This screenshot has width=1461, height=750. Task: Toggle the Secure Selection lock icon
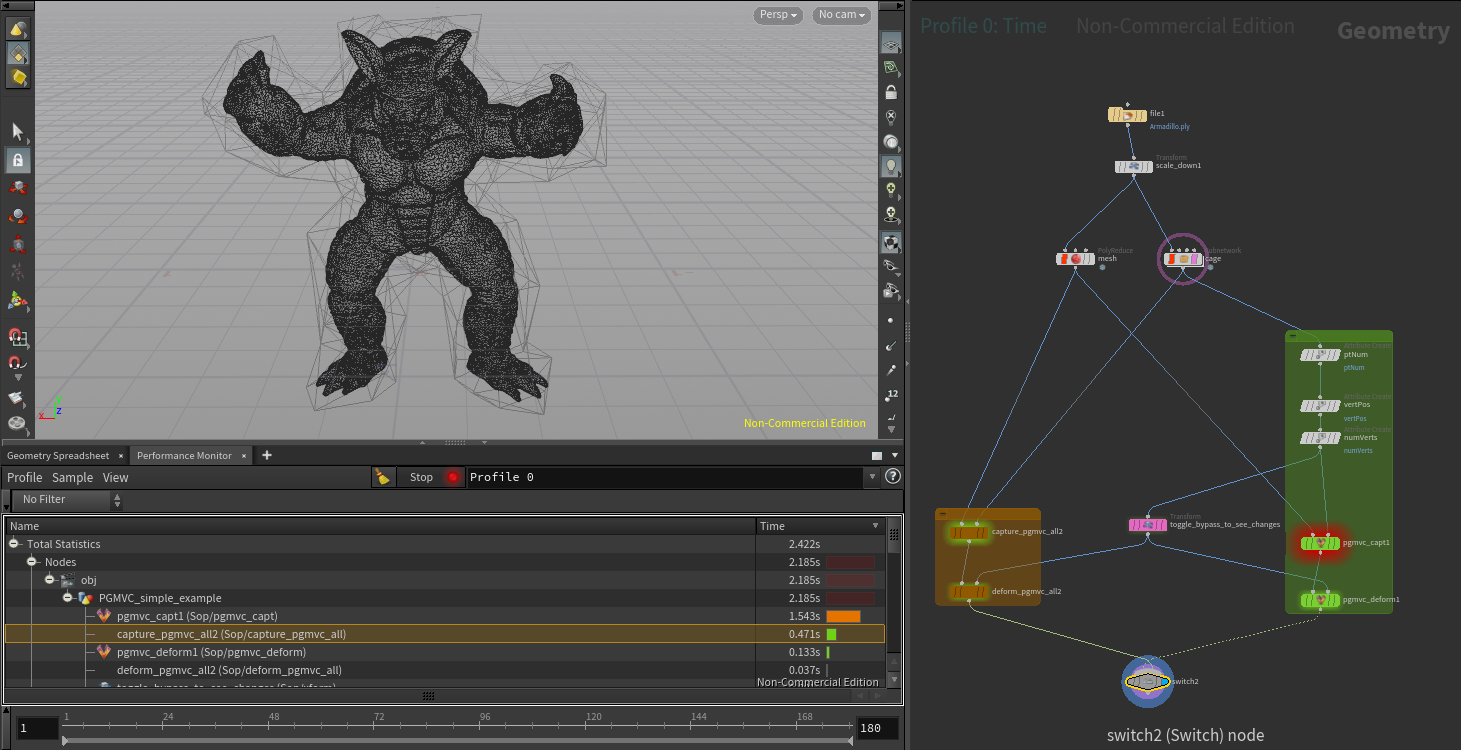(x=17, y=159)
